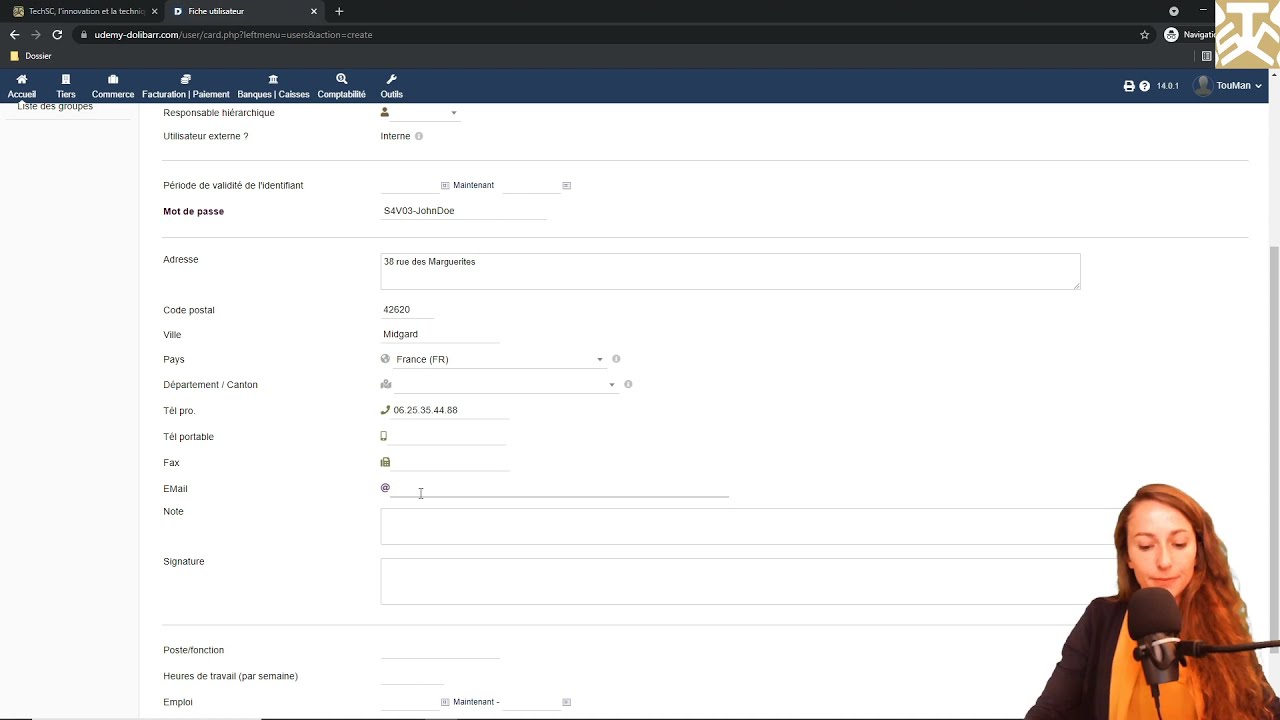The image size is (1280, 720).
Task: Click the print icon in top bar
Action: pos(1129,86)
